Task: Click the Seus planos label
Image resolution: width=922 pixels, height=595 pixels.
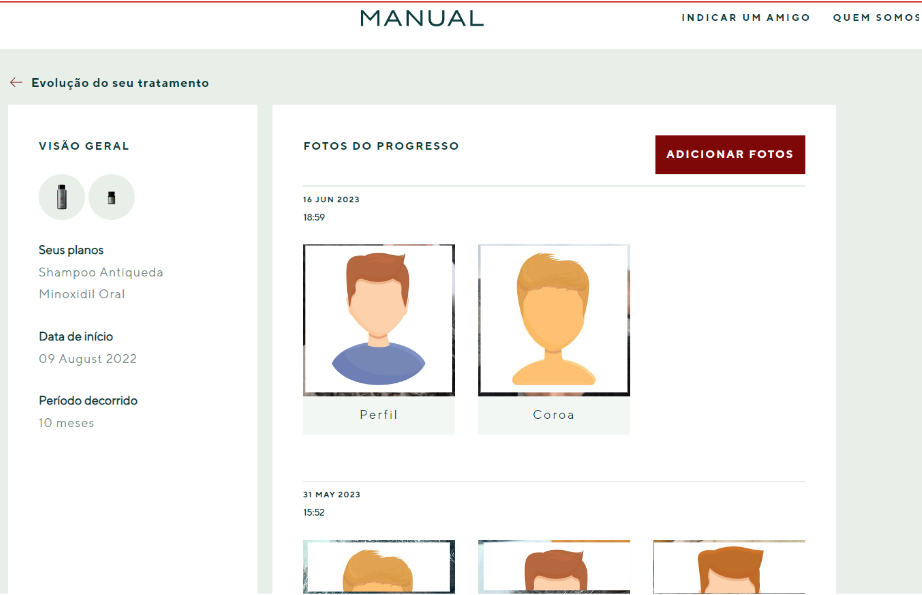Action: click(71, 250)
